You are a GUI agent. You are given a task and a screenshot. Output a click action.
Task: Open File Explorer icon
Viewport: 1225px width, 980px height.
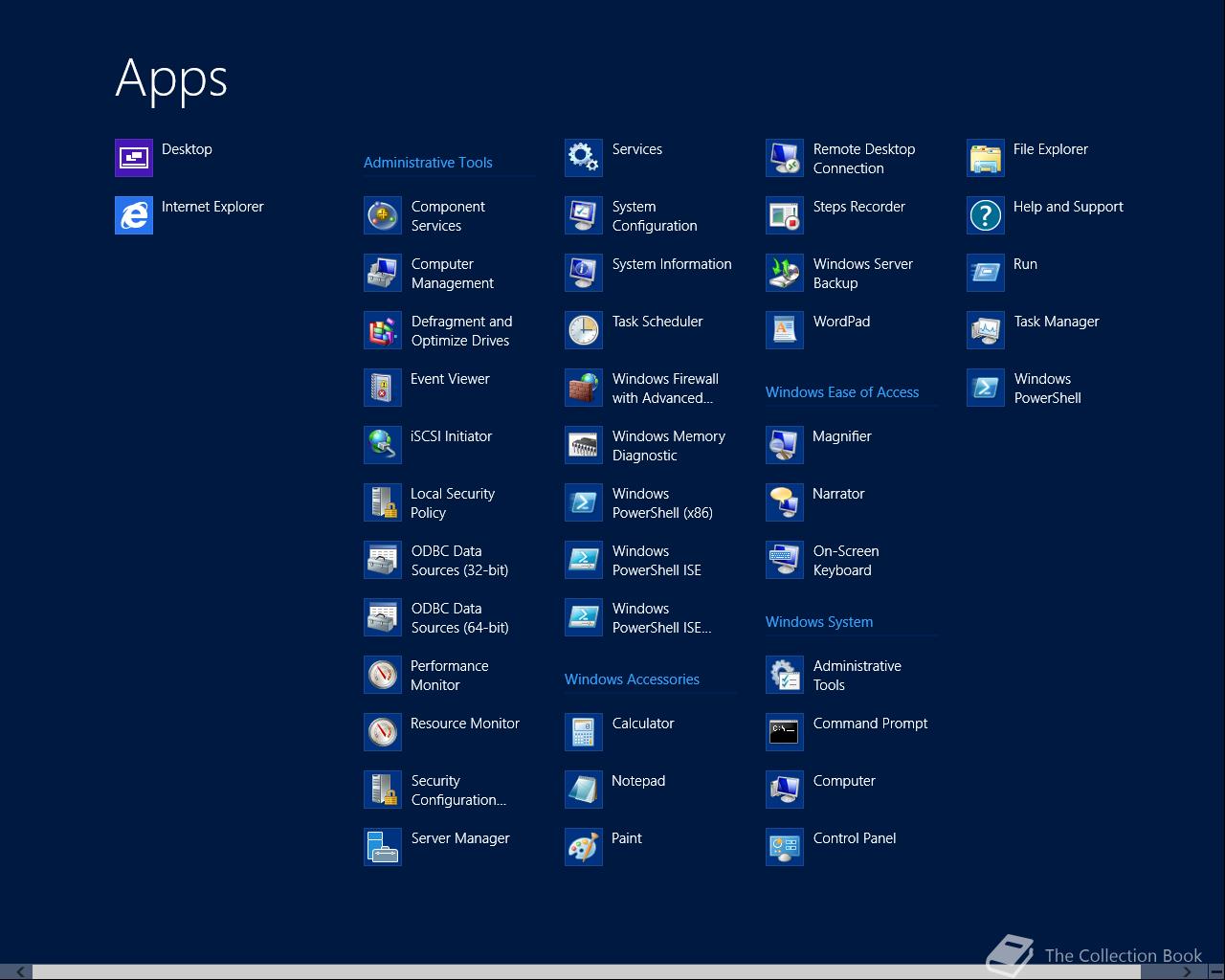coord(986,158)
